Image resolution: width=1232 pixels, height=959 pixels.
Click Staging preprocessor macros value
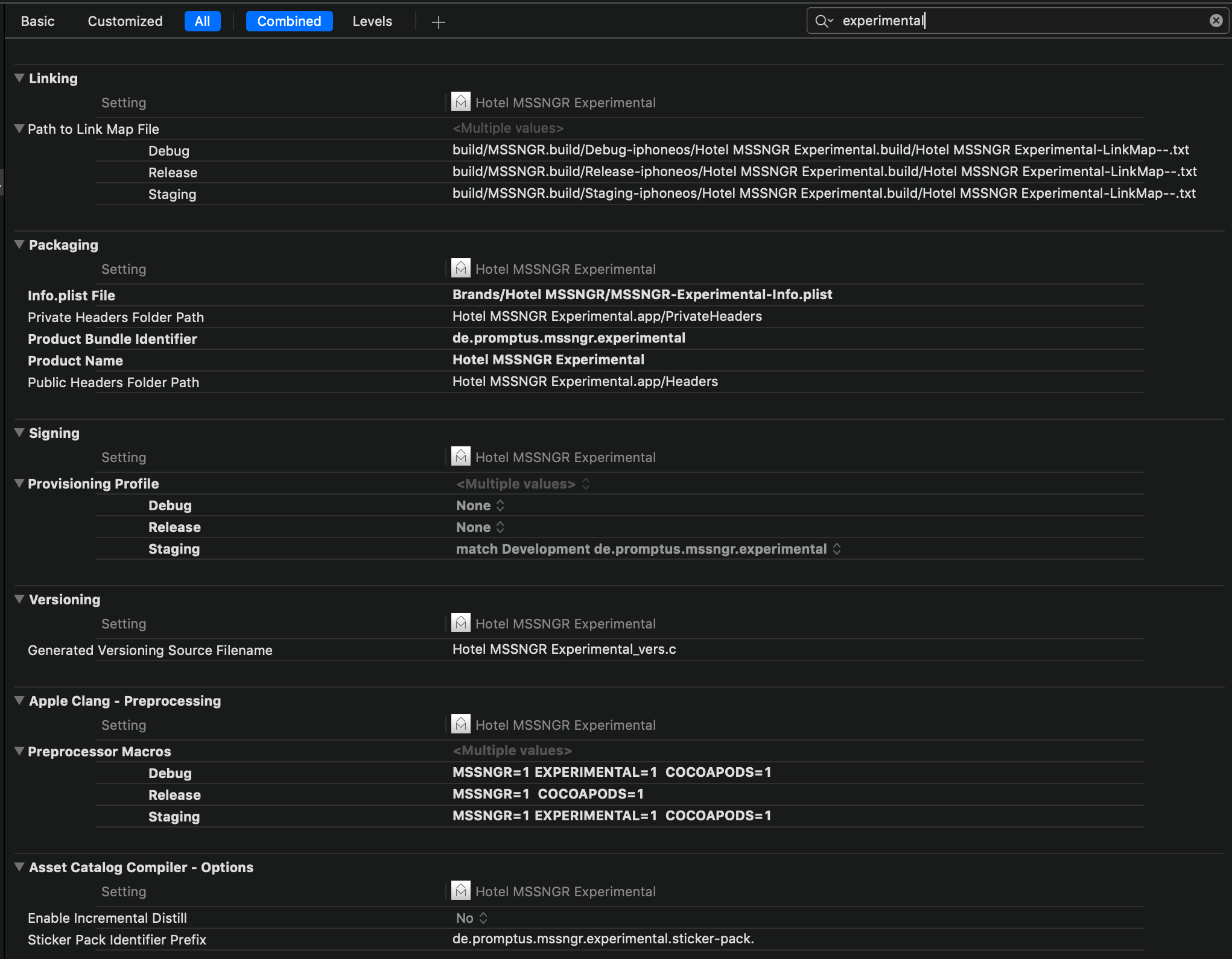point(612,815)
